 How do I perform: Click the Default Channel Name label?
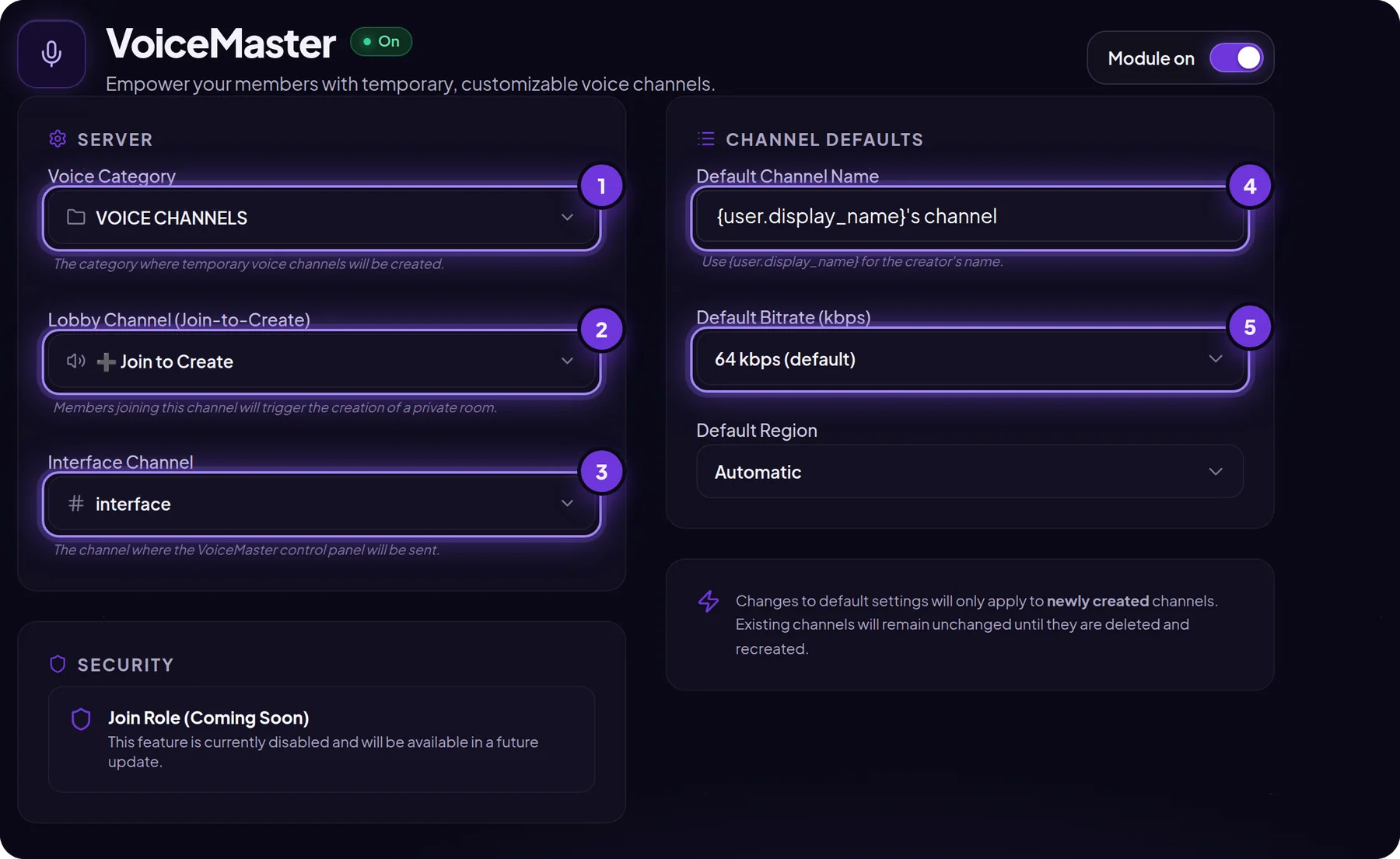coord(788,176)
